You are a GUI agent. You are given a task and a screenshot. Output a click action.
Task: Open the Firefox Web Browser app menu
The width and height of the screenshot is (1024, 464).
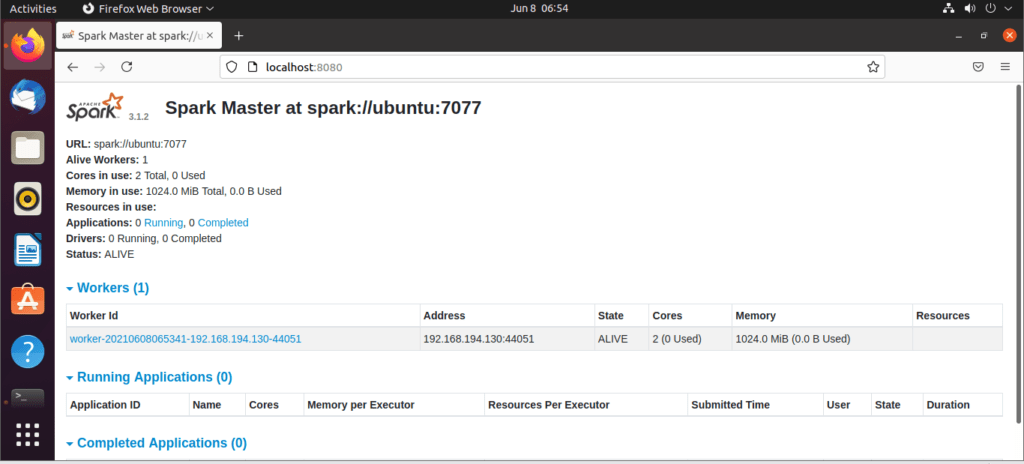149,9
